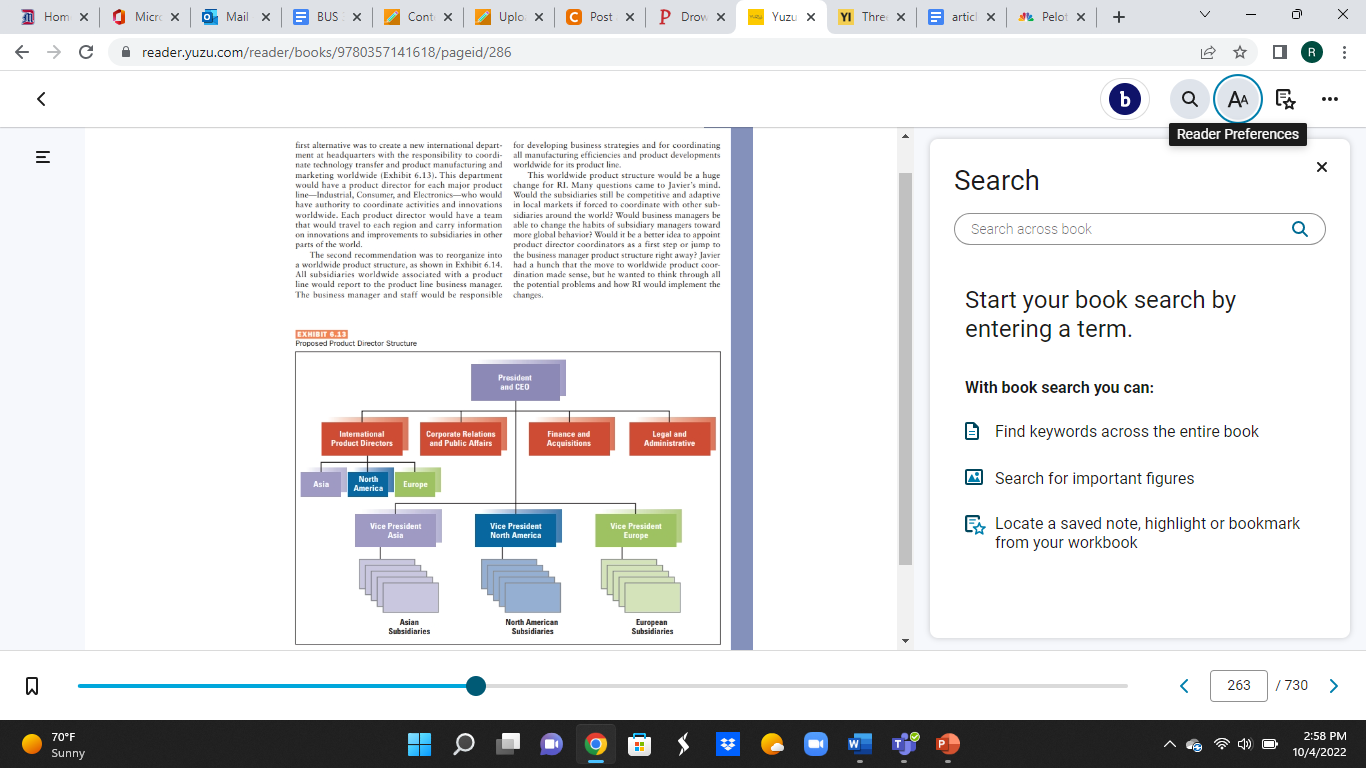Open the notes and highlights workbook icon

click(x=1286, y=99)
